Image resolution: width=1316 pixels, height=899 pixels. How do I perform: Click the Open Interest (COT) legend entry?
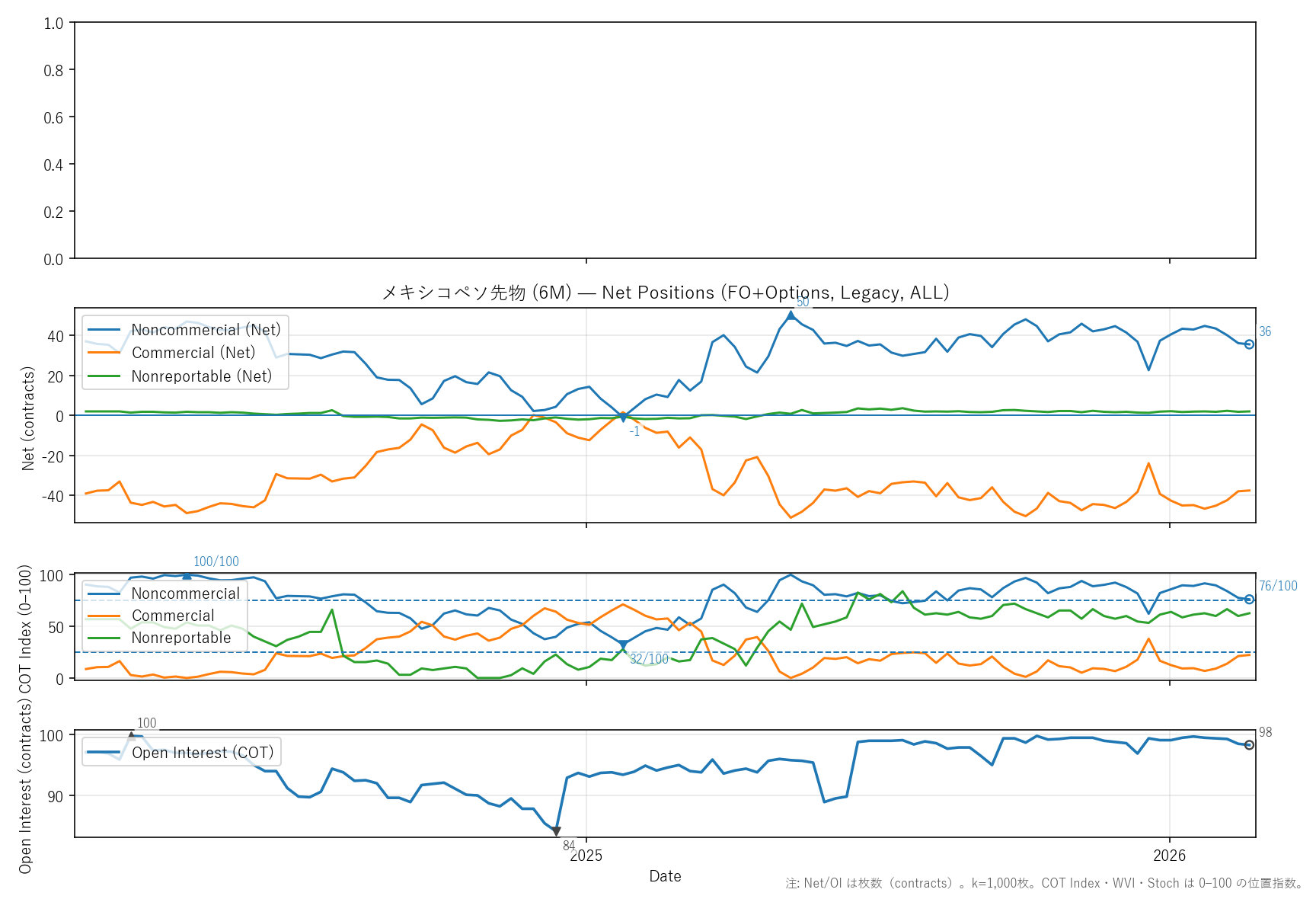click(x=202, y=753)
